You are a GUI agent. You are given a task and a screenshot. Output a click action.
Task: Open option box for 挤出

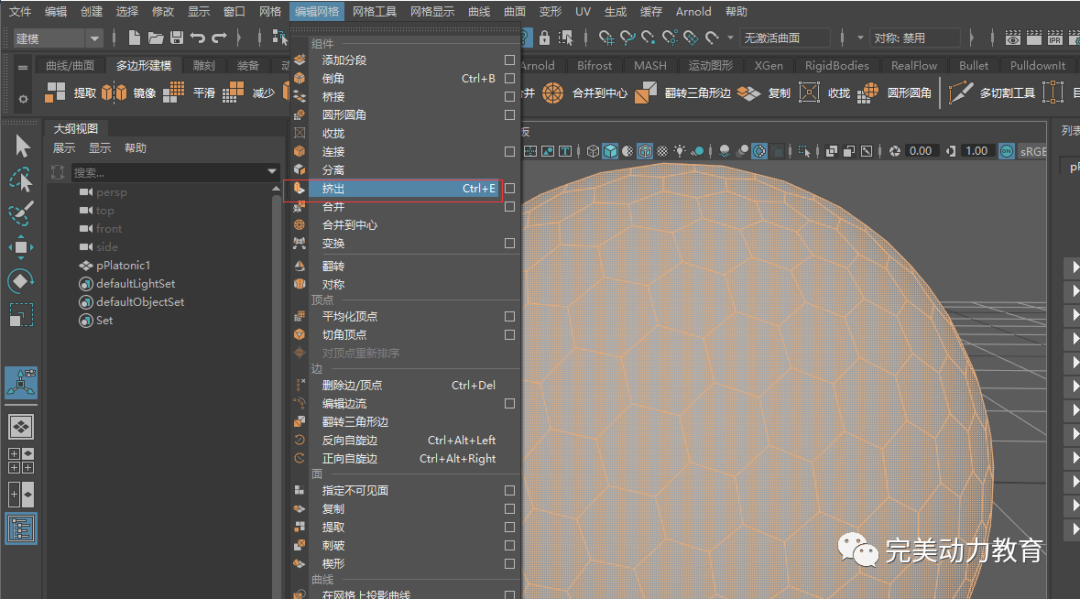[x=510, y=188]
